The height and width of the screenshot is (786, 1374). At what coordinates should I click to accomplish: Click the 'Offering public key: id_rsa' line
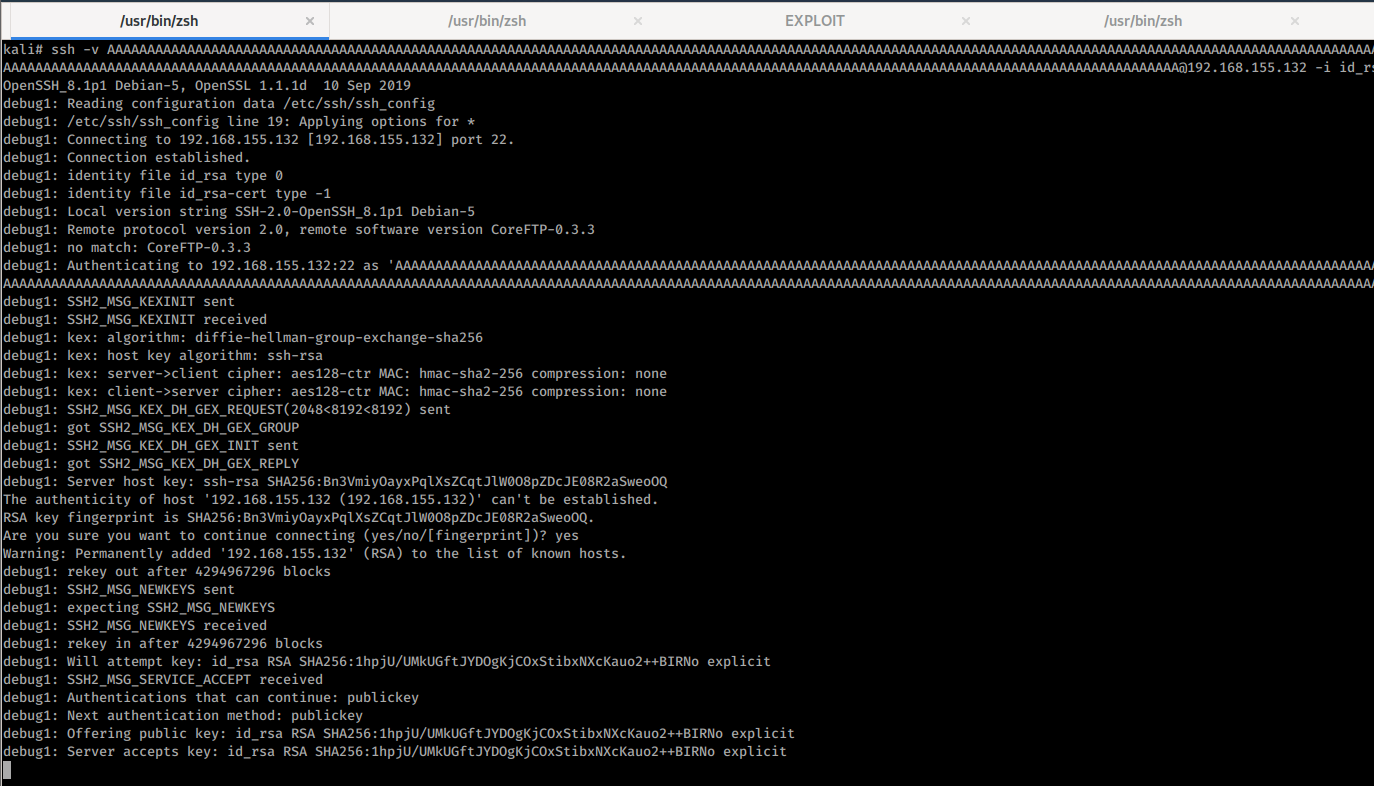tap(399, 733)
